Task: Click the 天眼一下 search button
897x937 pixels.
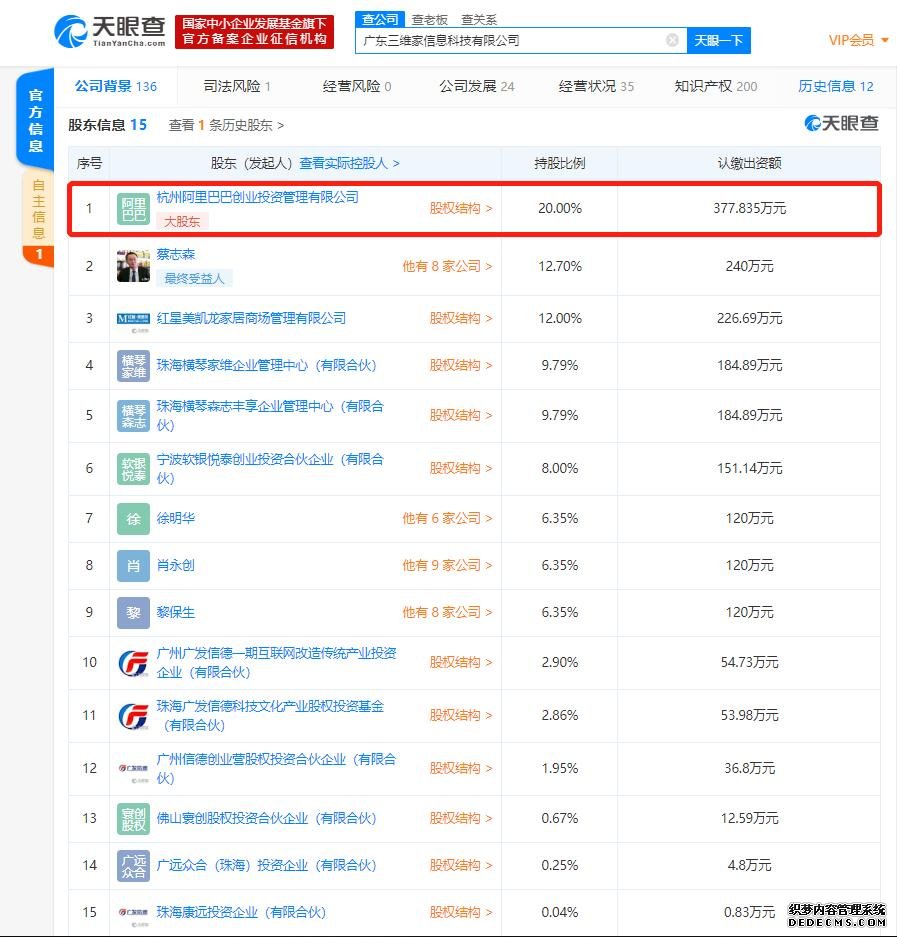Action: (718, 41)
